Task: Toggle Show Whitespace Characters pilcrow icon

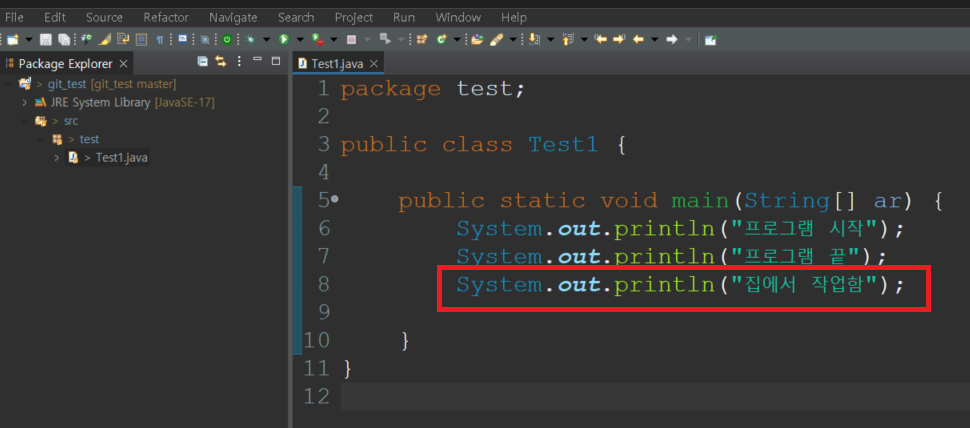Action: pyautogui.click(x=160, y=40)
